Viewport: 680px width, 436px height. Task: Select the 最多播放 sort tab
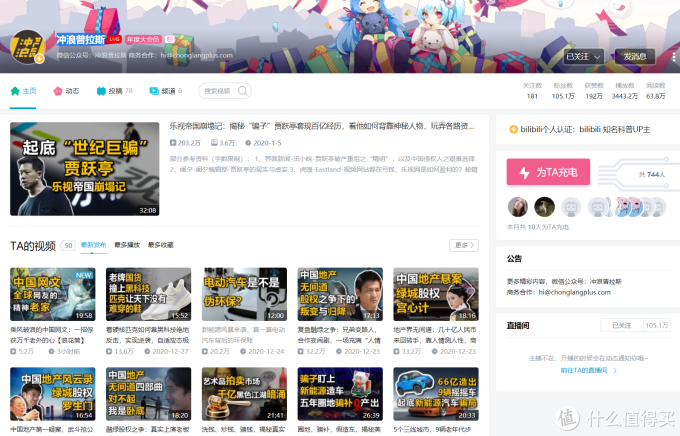pos(127,245)
